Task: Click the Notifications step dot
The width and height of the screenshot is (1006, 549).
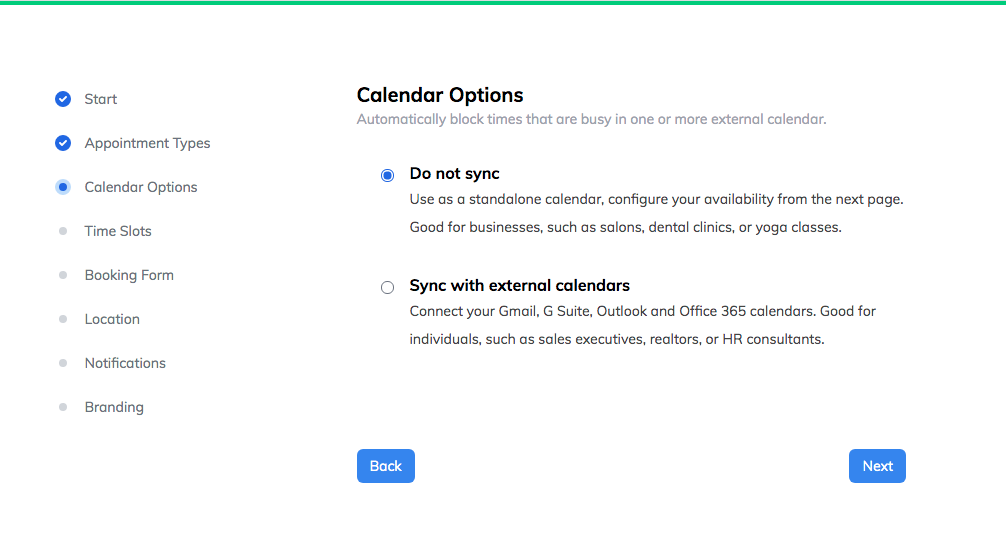Action: click(x=63, y=363)
